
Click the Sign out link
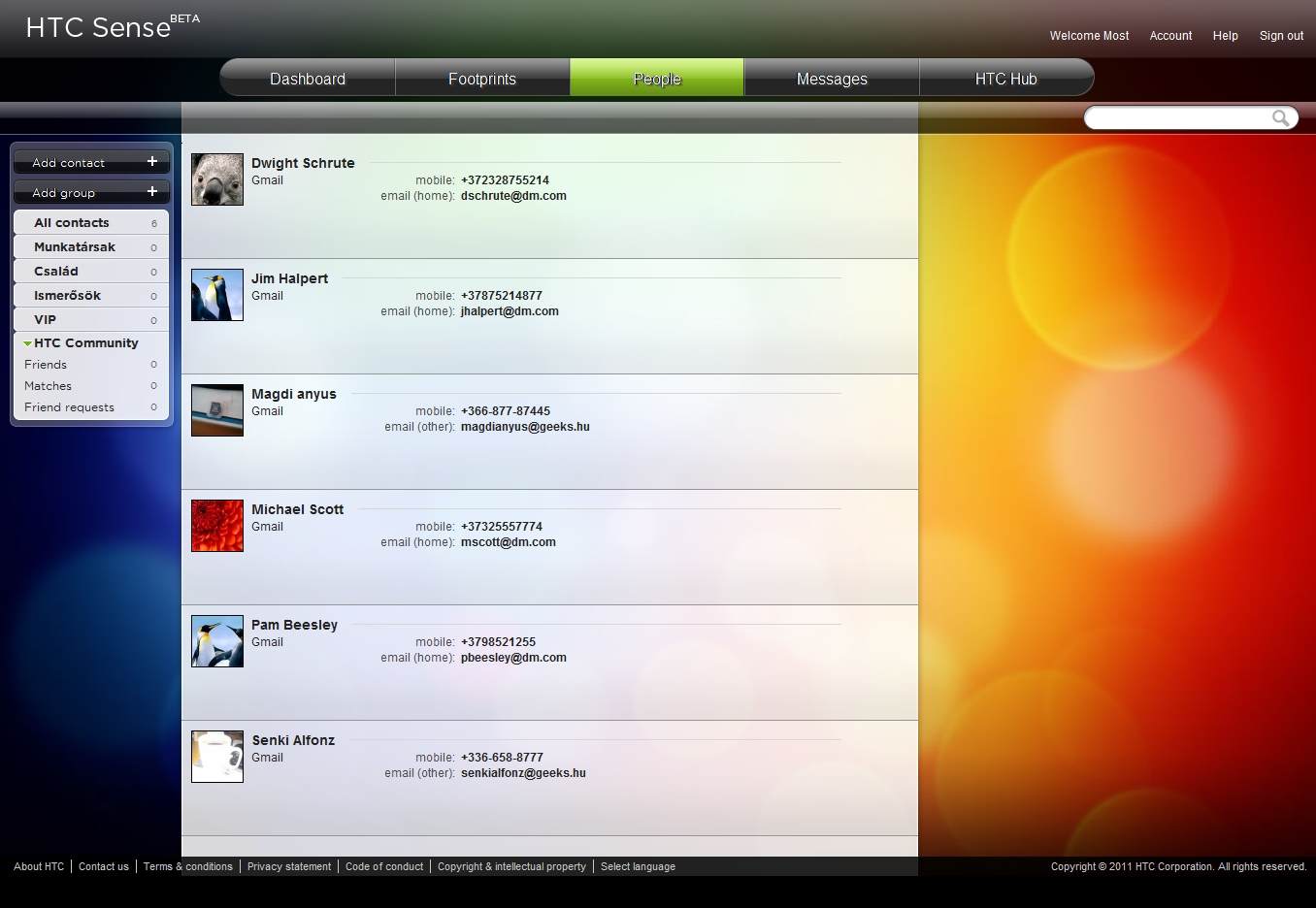pyautogui.click(x=1281, y=36)
